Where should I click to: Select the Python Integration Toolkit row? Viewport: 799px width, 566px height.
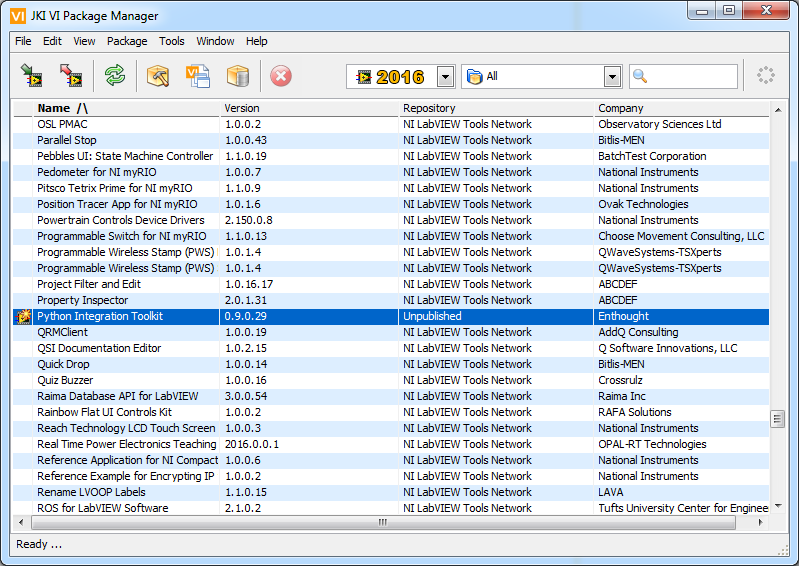pos(391,316)
